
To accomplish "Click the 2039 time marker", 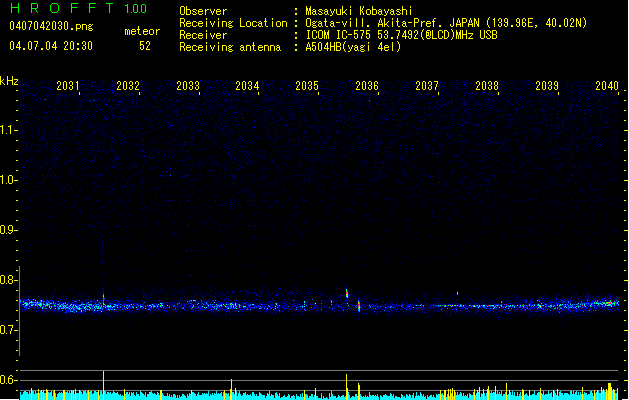I will (547, 86).
